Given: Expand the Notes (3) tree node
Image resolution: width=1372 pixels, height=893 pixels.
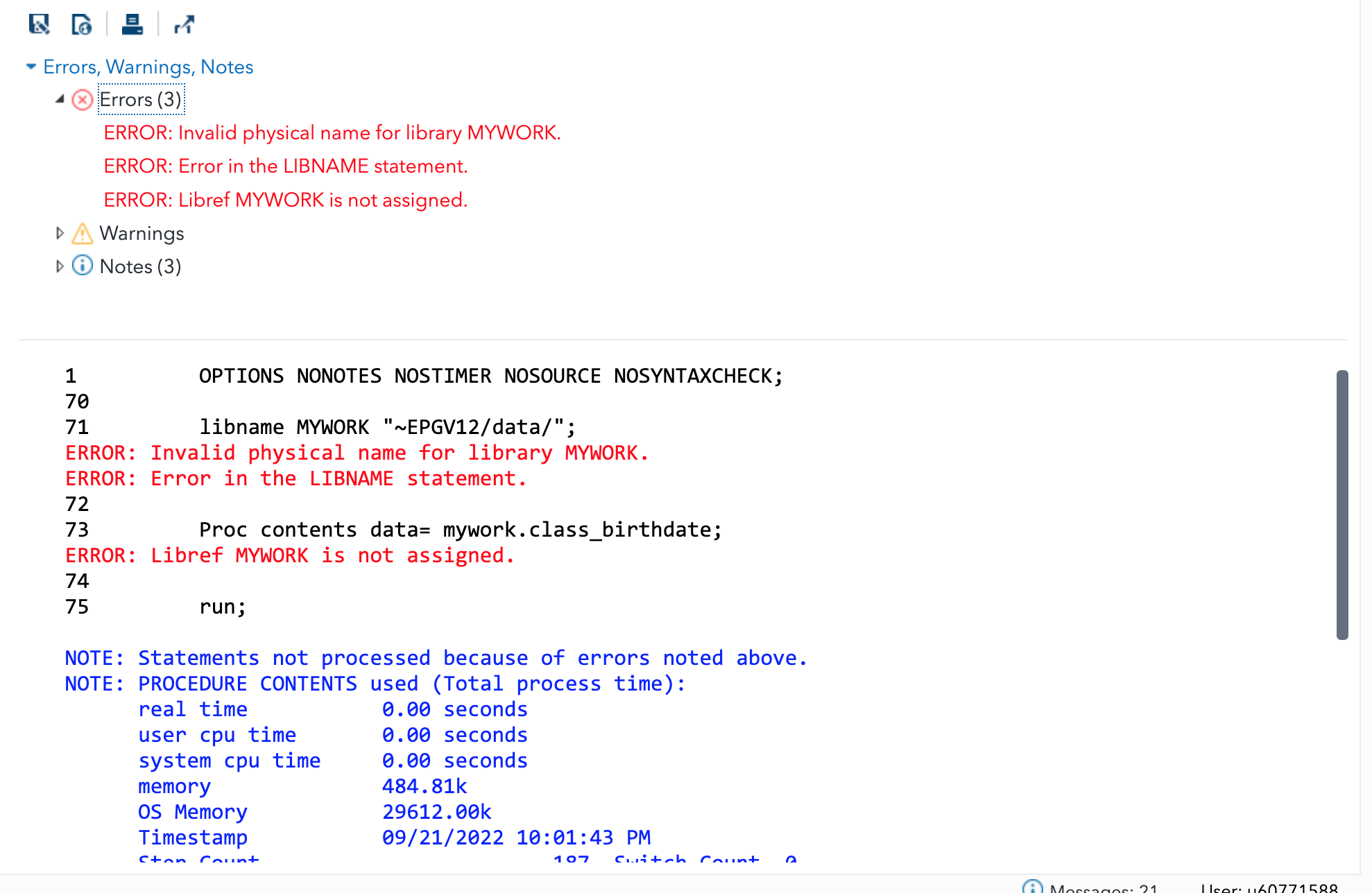Looking at the screenshot, I should 60,266.
